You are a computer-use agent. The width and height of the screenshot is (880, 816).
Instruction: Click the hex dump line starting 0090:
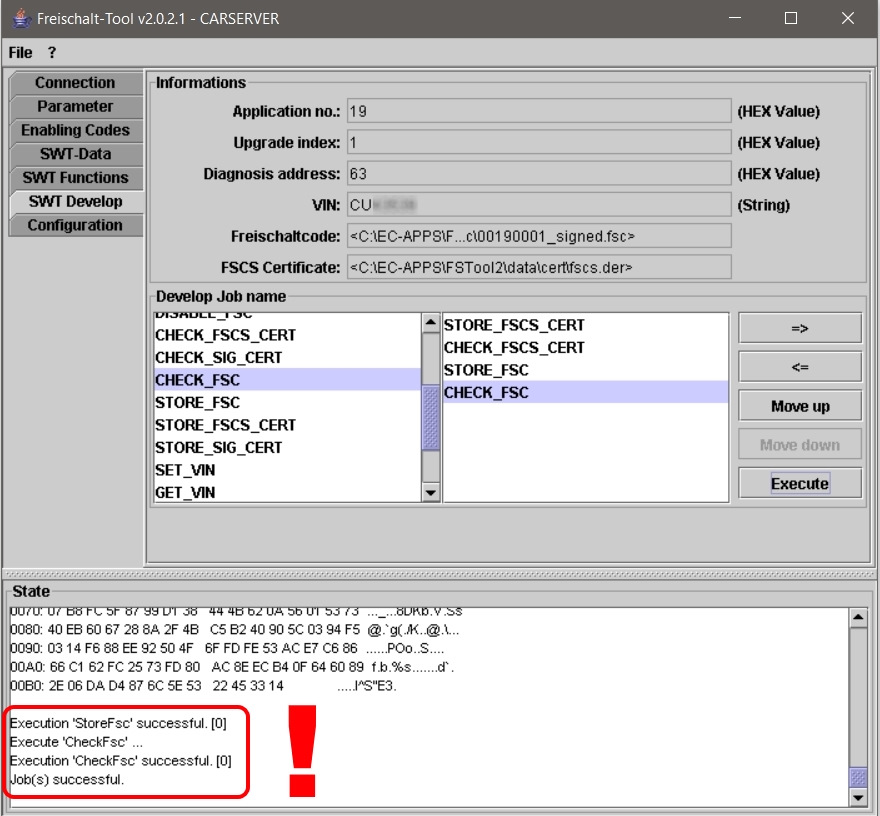click(227, 648)
